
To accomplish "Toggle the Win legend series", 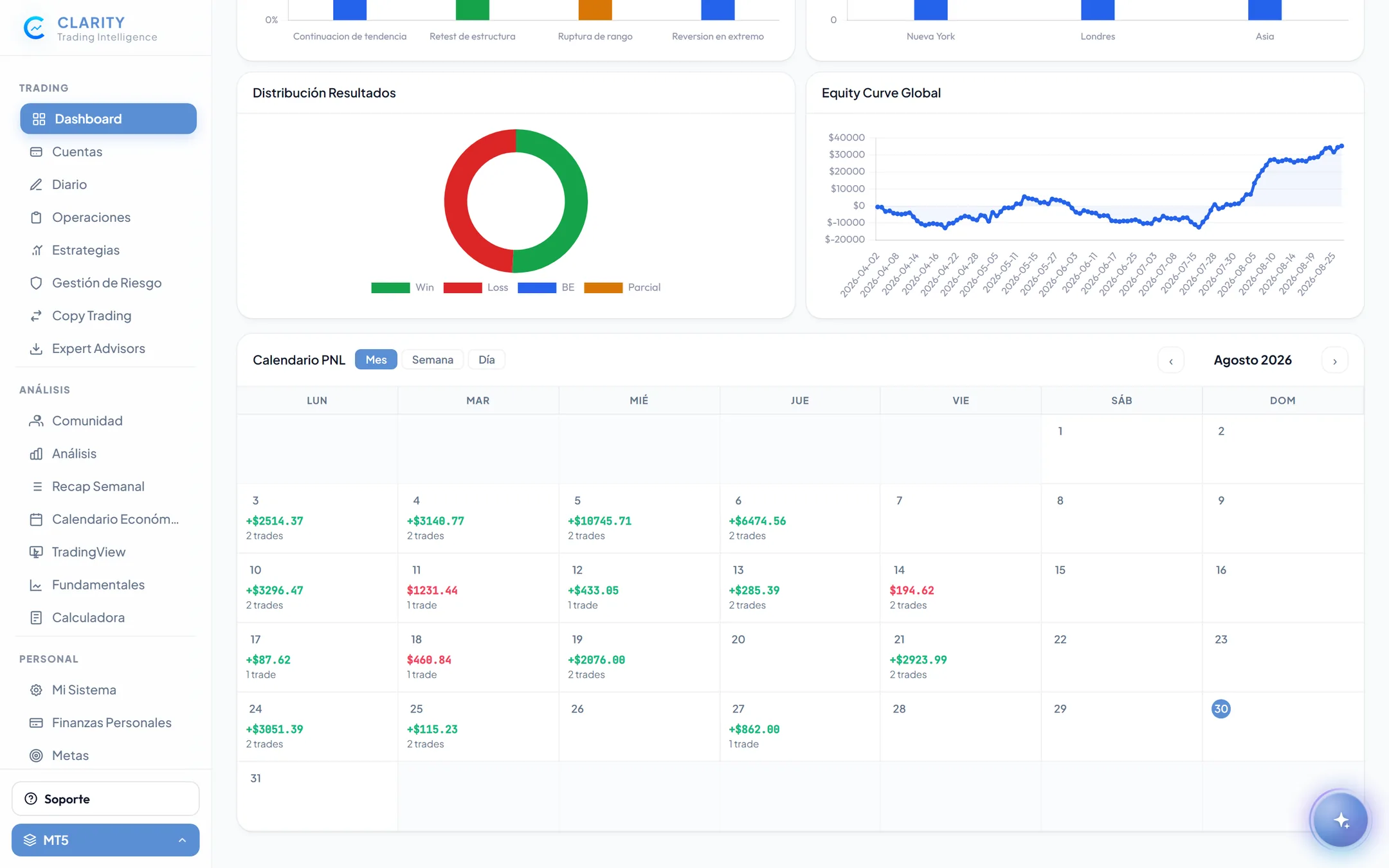I will point(403,287).
